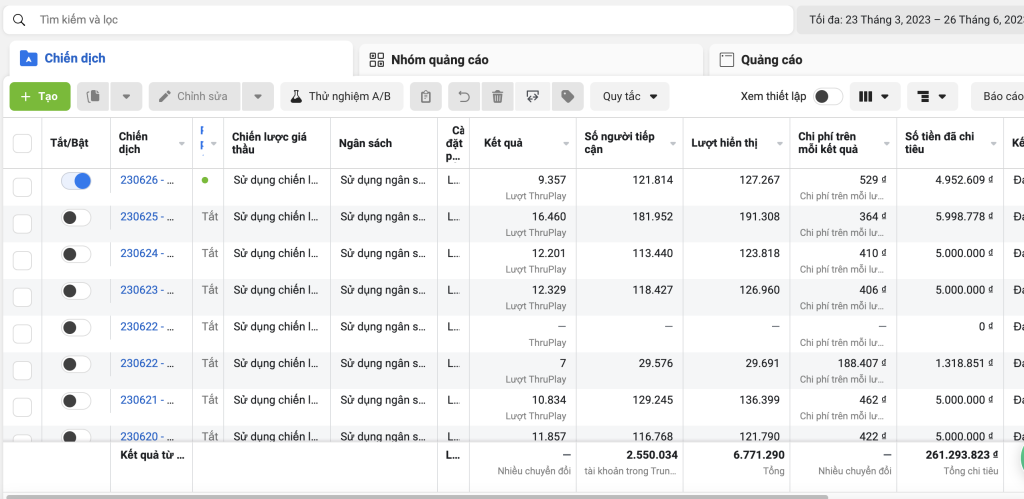Viewport: 1024px width, 499px height.
Task: Click the search magnifier icon
Action: click(19, 20)
